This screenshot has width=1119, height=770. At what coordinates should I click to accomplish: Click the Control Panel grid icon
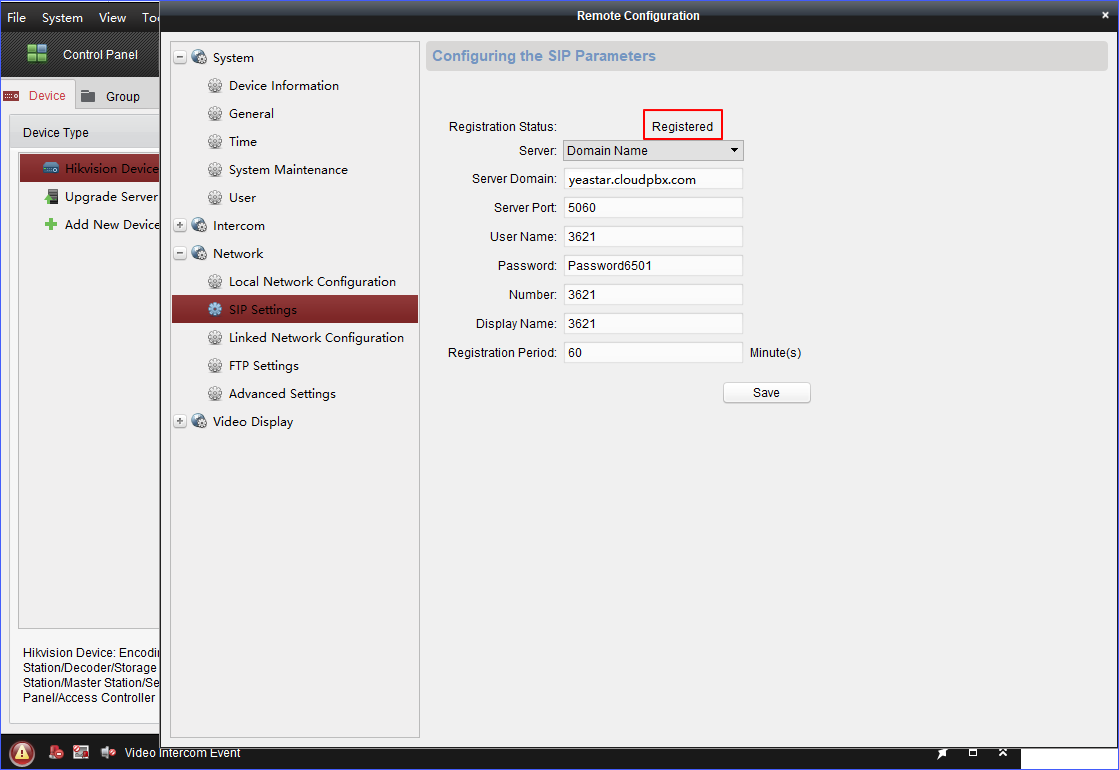click(x=37, y=54)
